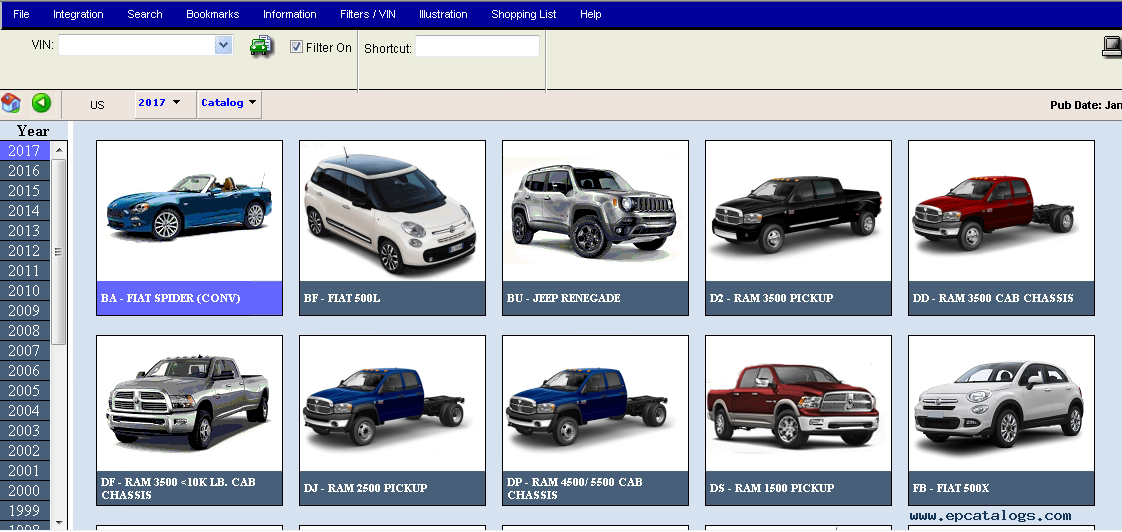This screenshot has height=532, width=1122.
Task: Click the Year list scrollbar thumb
Action: click(x=59, y=252)
